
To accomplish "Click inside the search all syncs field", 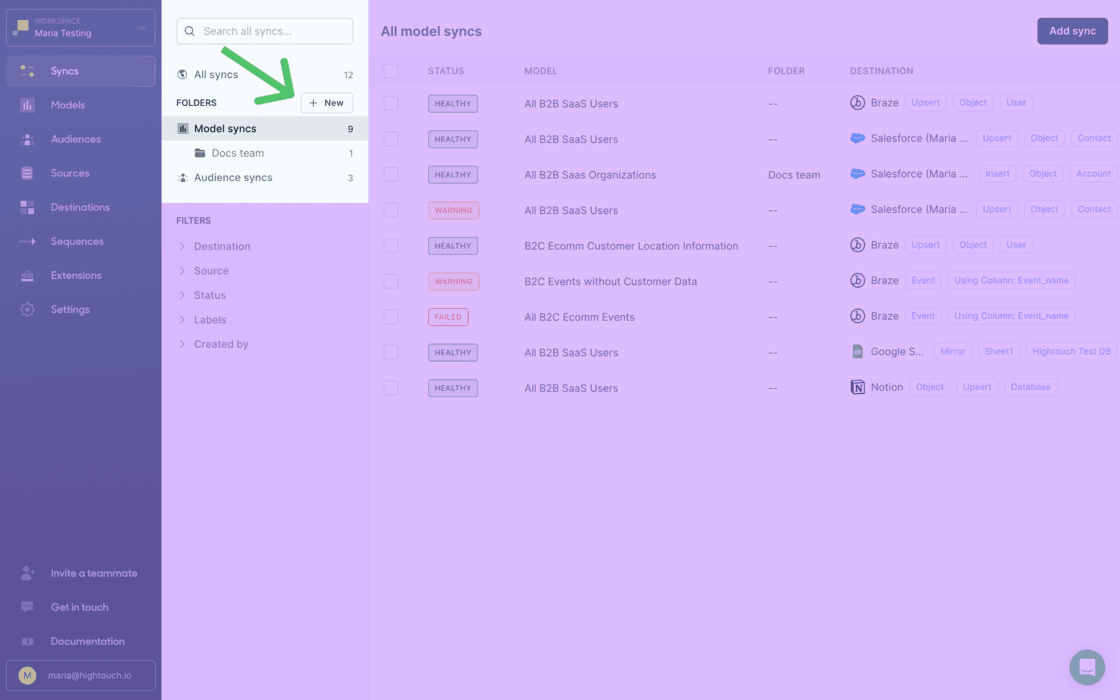I will point(264,31).
